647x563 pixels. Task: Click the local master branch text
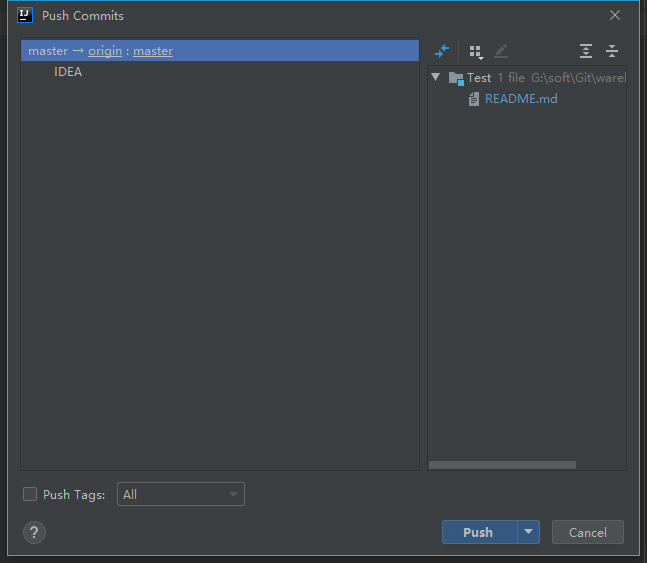coord(48,51)
